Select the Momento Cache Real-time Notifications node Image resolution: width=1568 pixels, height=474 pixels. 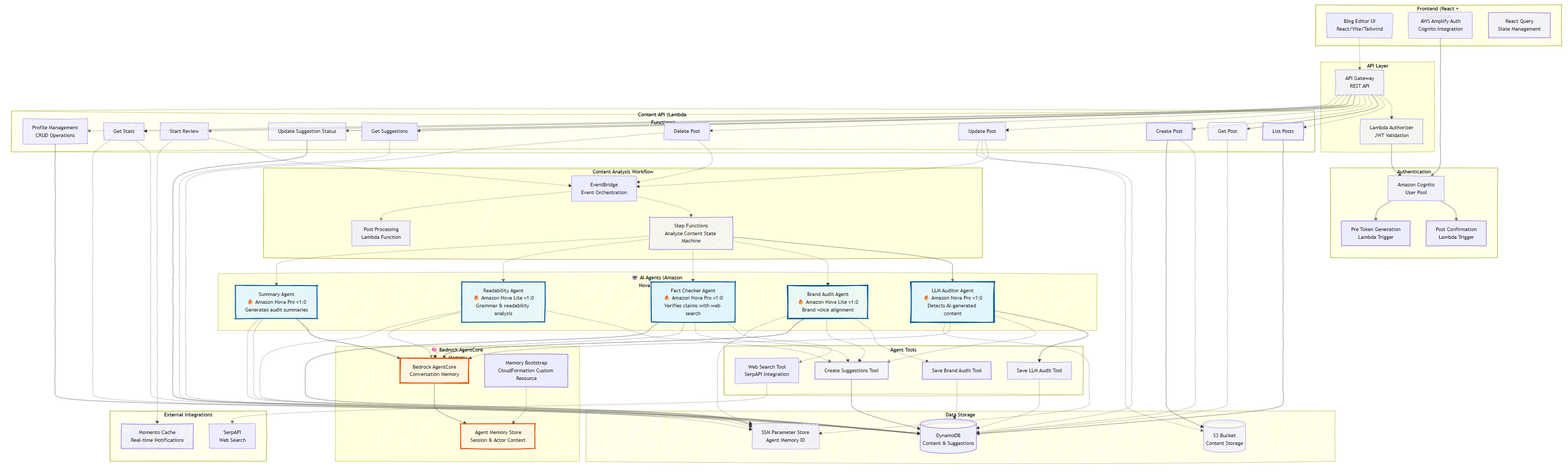(x=156, y=436)
